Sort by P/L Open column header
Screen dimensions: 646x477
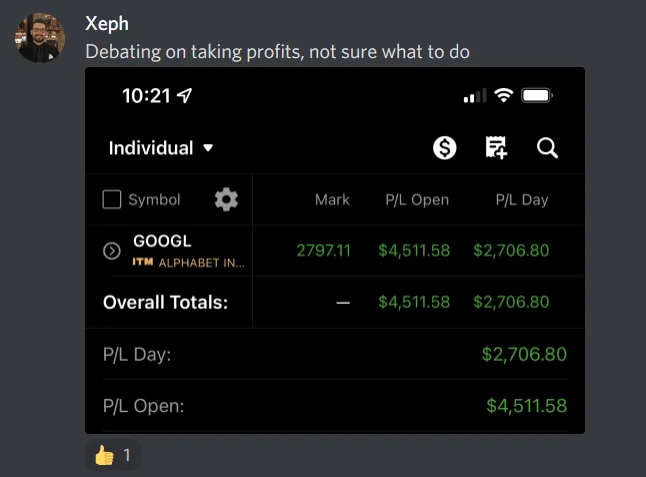[x=417, y=200]
